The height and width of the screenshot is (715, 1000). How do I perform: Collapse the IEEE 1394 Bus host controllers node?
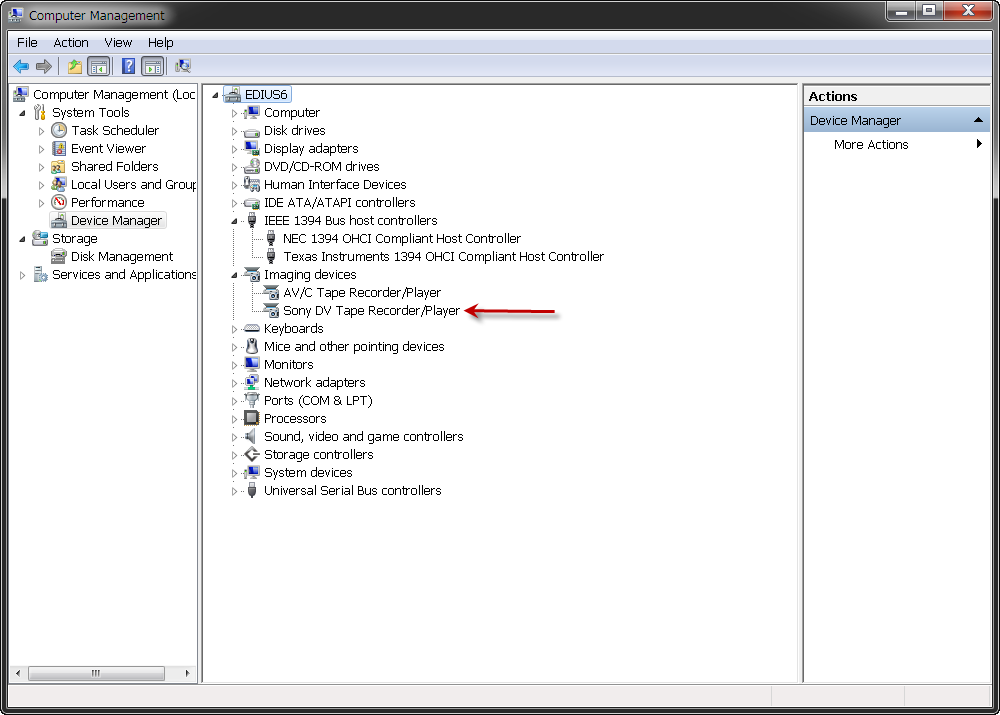234,221
